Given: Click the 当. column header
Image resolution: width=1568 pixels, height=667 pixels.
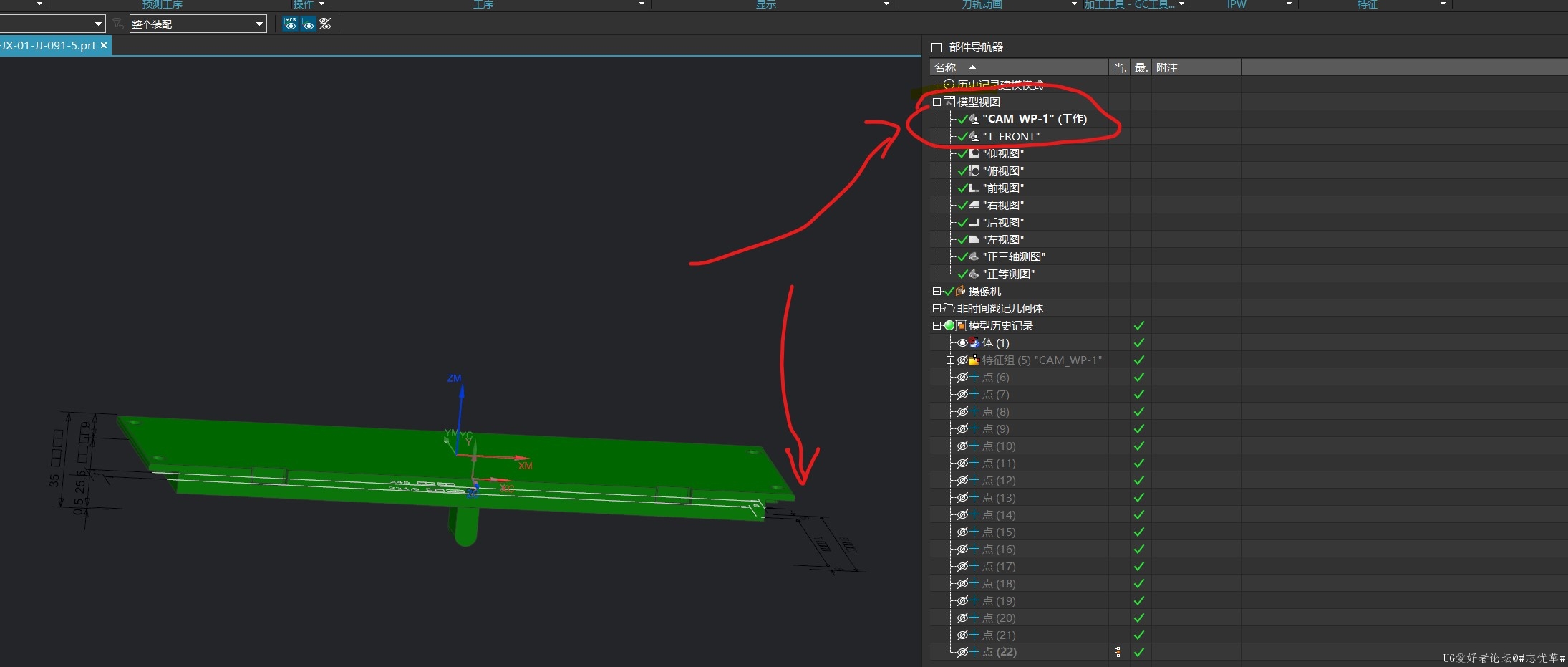Looking at the screenshot, I should coord(1120,67).
